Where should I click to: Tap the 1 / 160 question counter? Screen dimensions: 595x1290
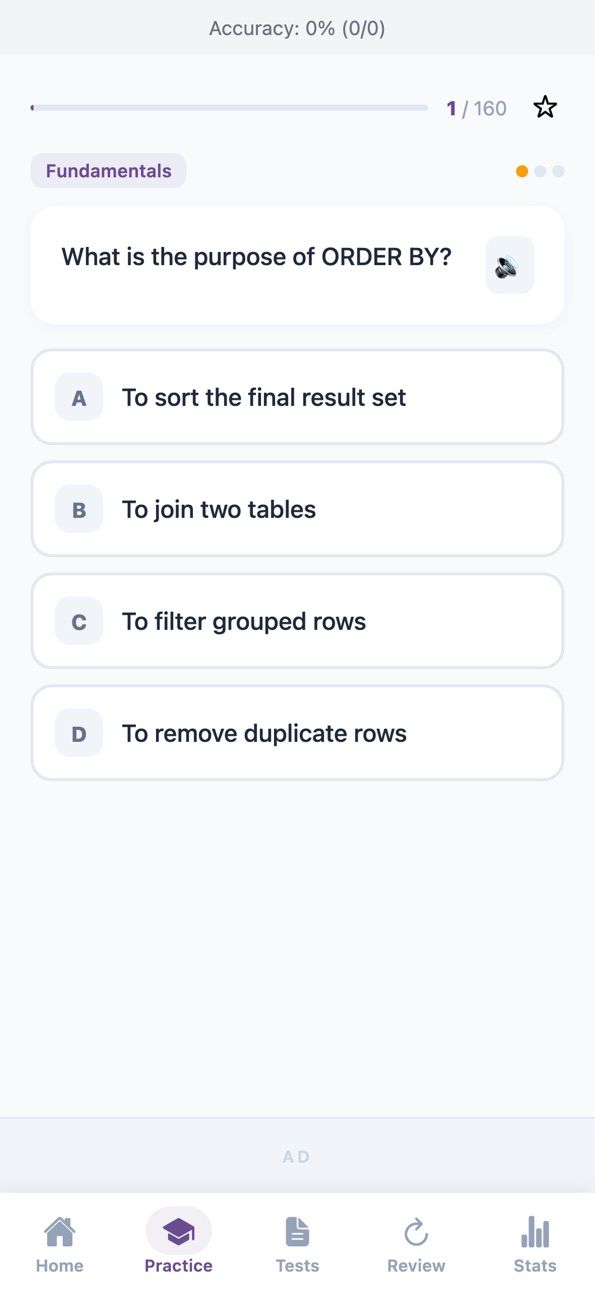tap(476, 108)
